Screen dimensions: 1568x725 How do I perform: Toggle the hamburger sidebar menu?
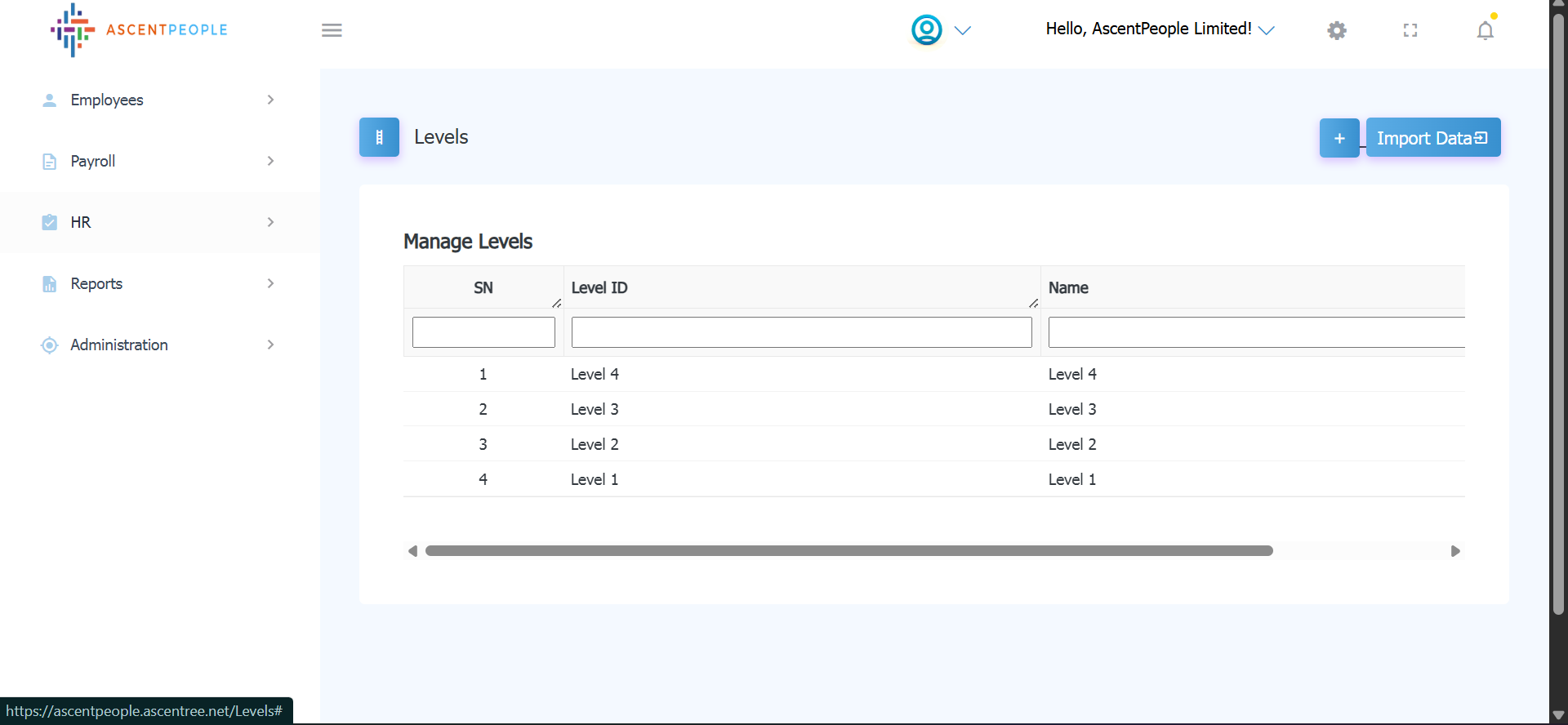332,30
